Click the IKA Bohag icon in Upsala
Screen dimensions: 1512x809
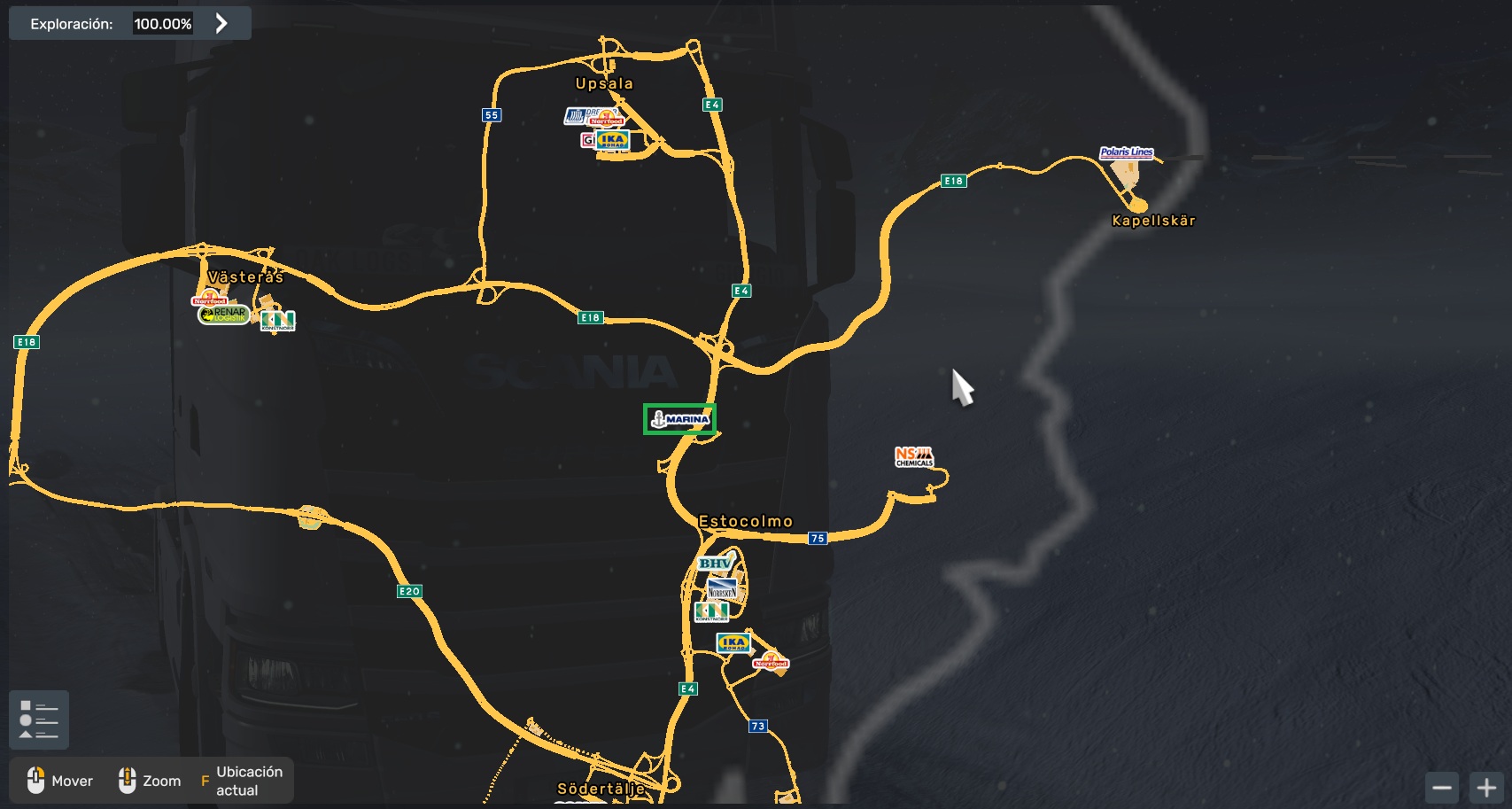612,140
